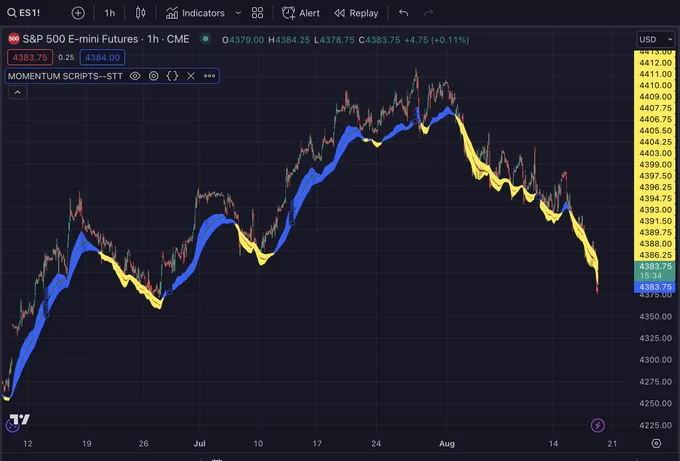
Task: Click the red 4383.75 sell price button
Action: coord(30,57)
